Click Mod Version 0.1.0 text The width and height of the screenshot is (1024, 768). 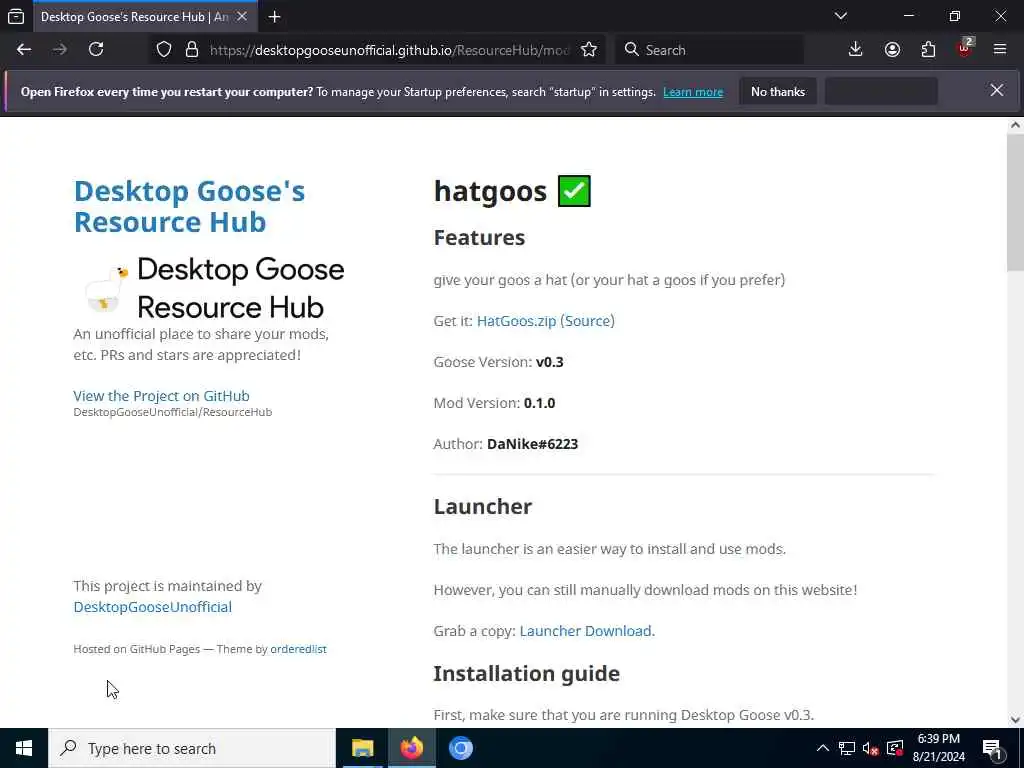(x=494, y=403)
